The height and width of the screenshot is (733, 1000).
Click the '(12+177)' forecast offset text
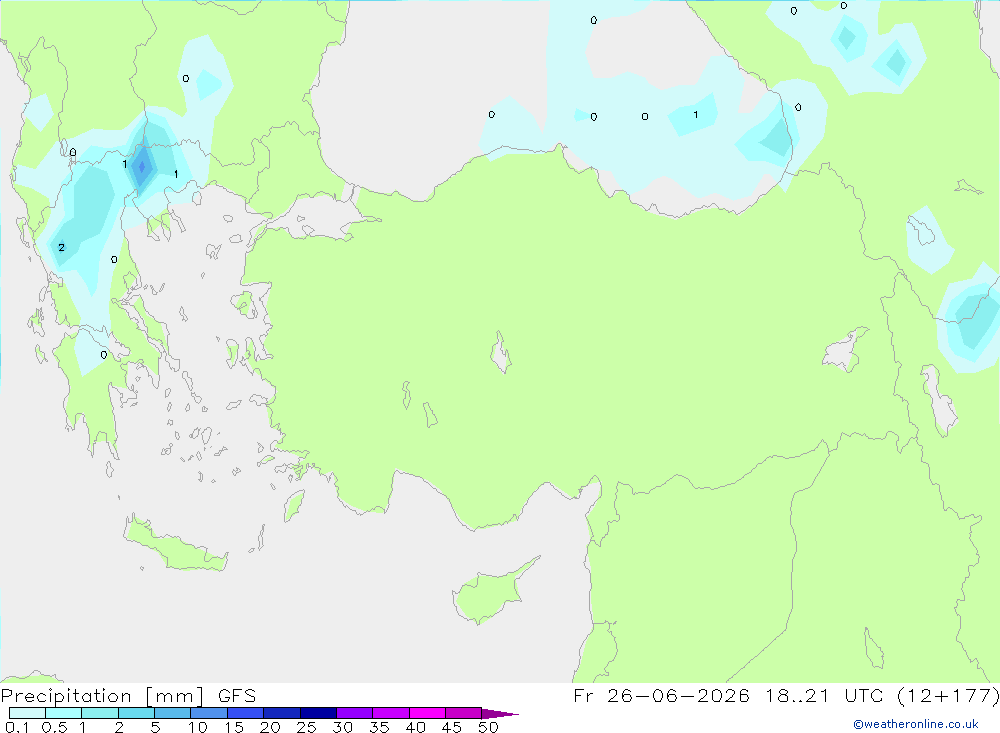948,695
